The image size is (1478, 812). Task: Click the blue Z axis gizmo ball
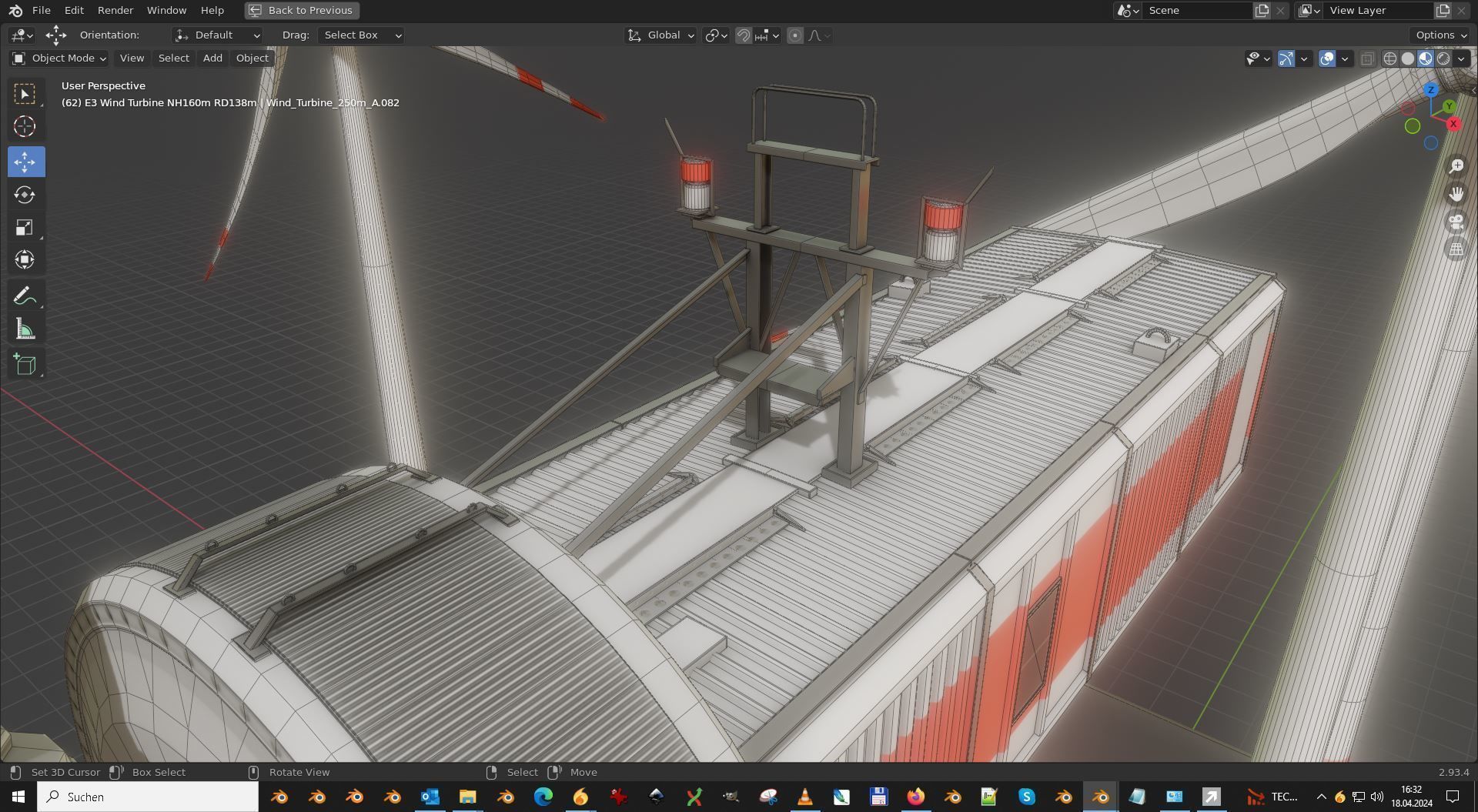point(1431,90)
